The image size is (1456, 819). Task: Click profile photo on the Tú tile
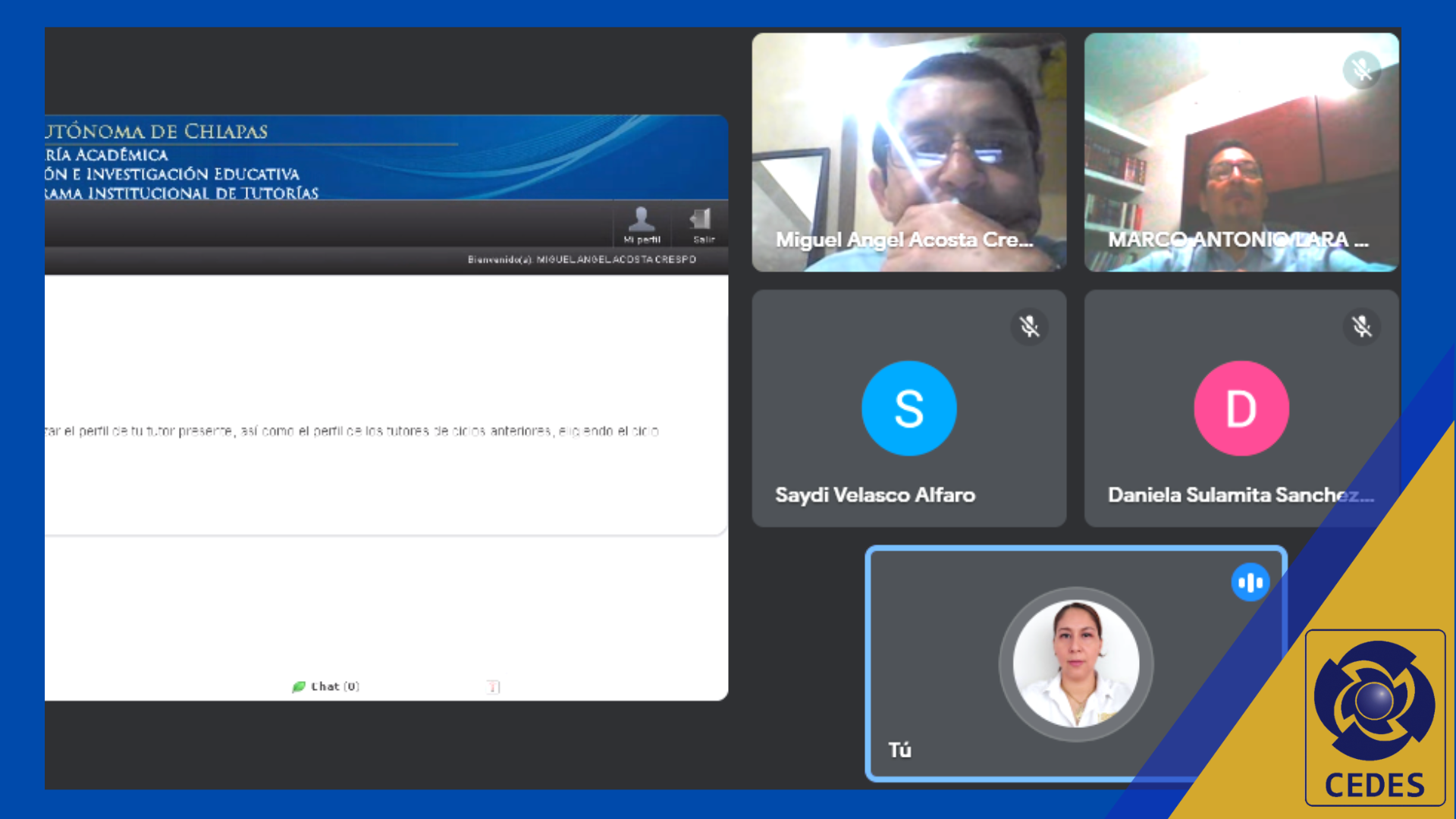pyautogui.click(x=1076, y=664)
